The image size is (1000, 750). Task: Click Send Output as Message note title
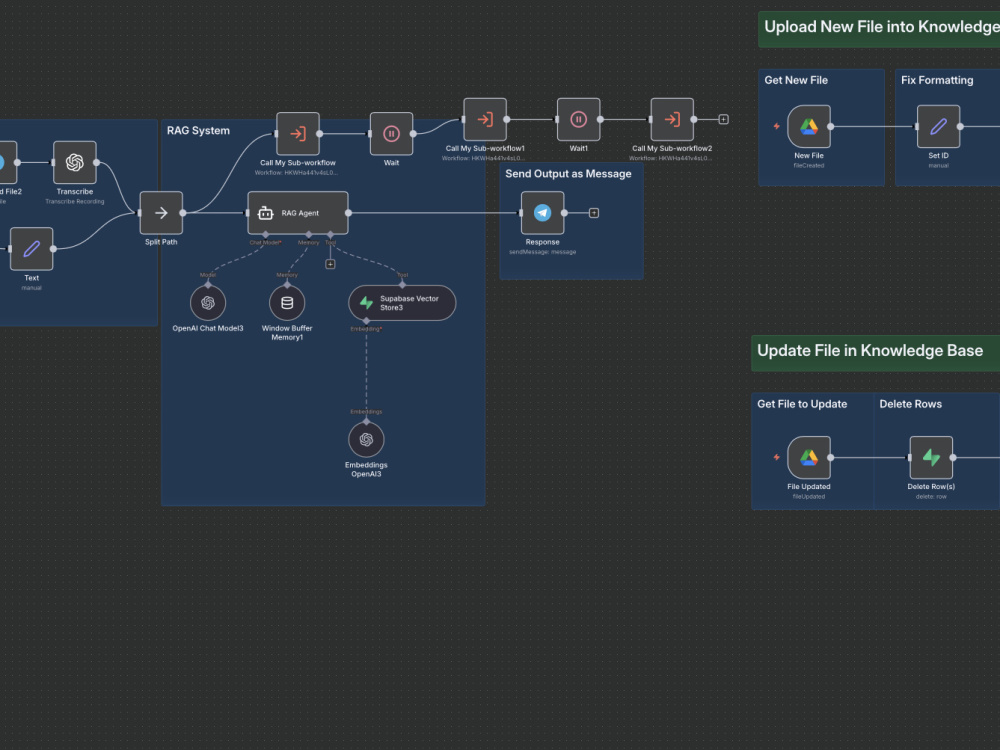pyautogui.click(x=568, y=173)
